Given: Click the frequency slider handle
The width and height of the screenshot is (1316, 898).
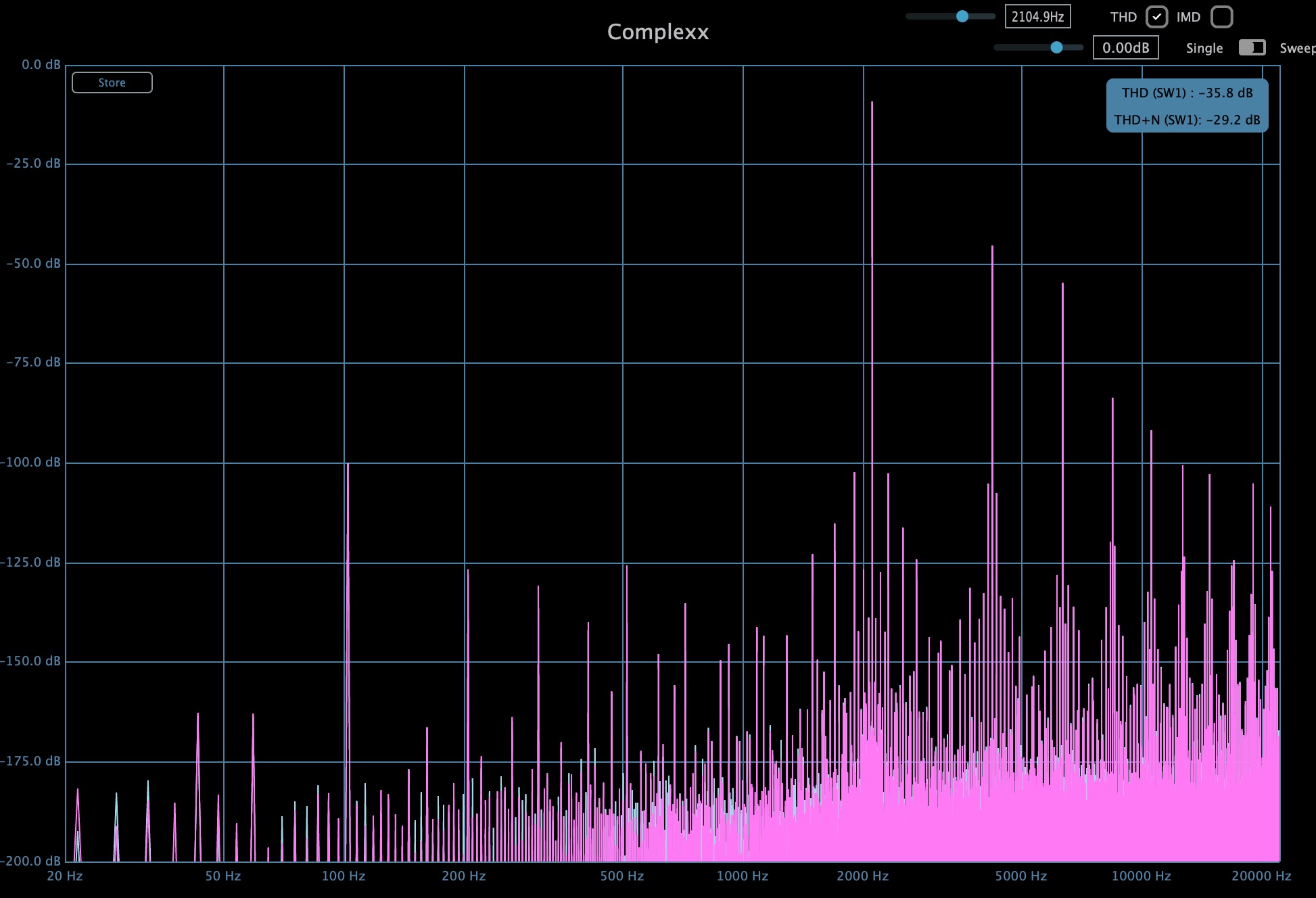Looking at the screenshot, I should pos(962,16).
